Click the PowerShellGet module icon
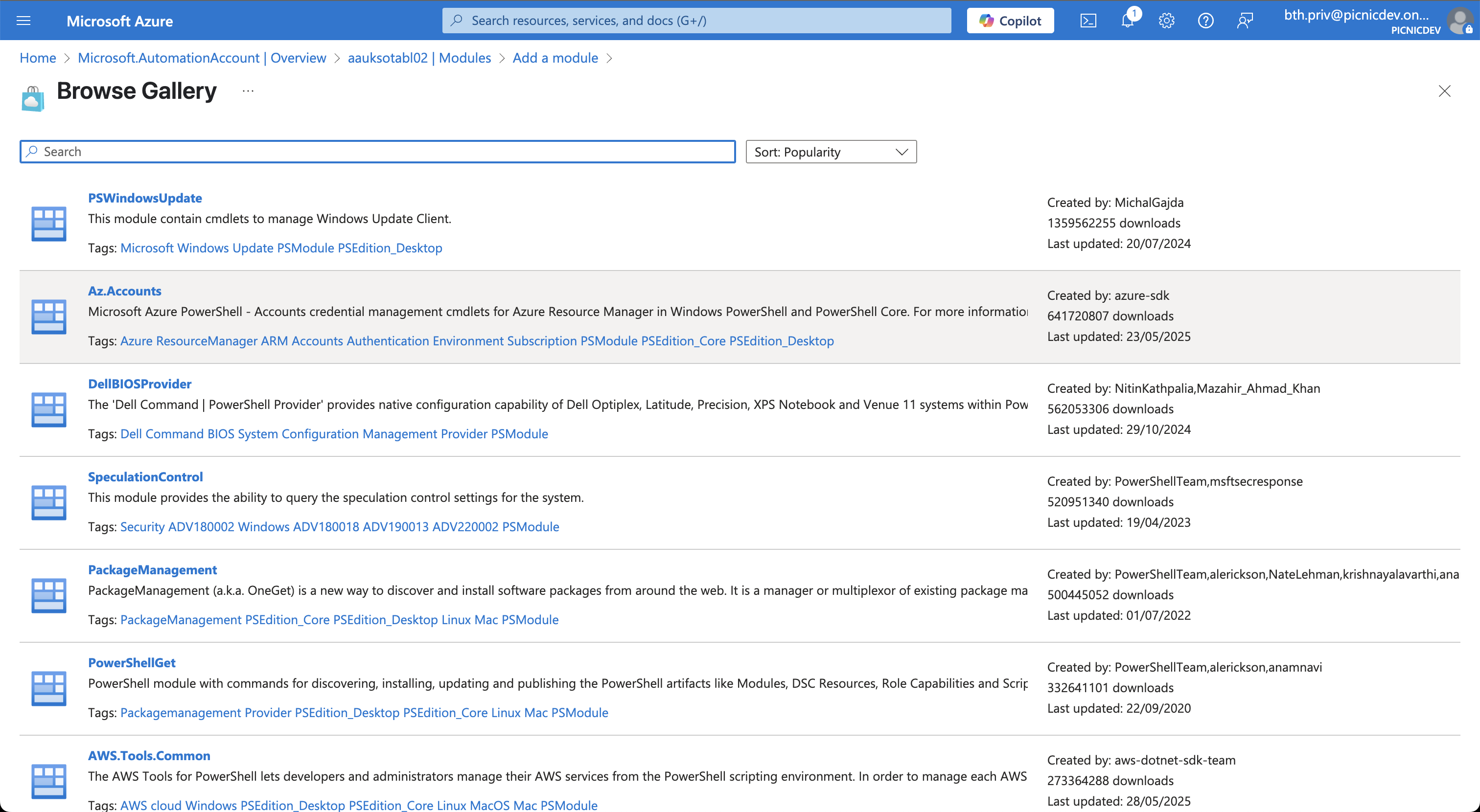 49,689
